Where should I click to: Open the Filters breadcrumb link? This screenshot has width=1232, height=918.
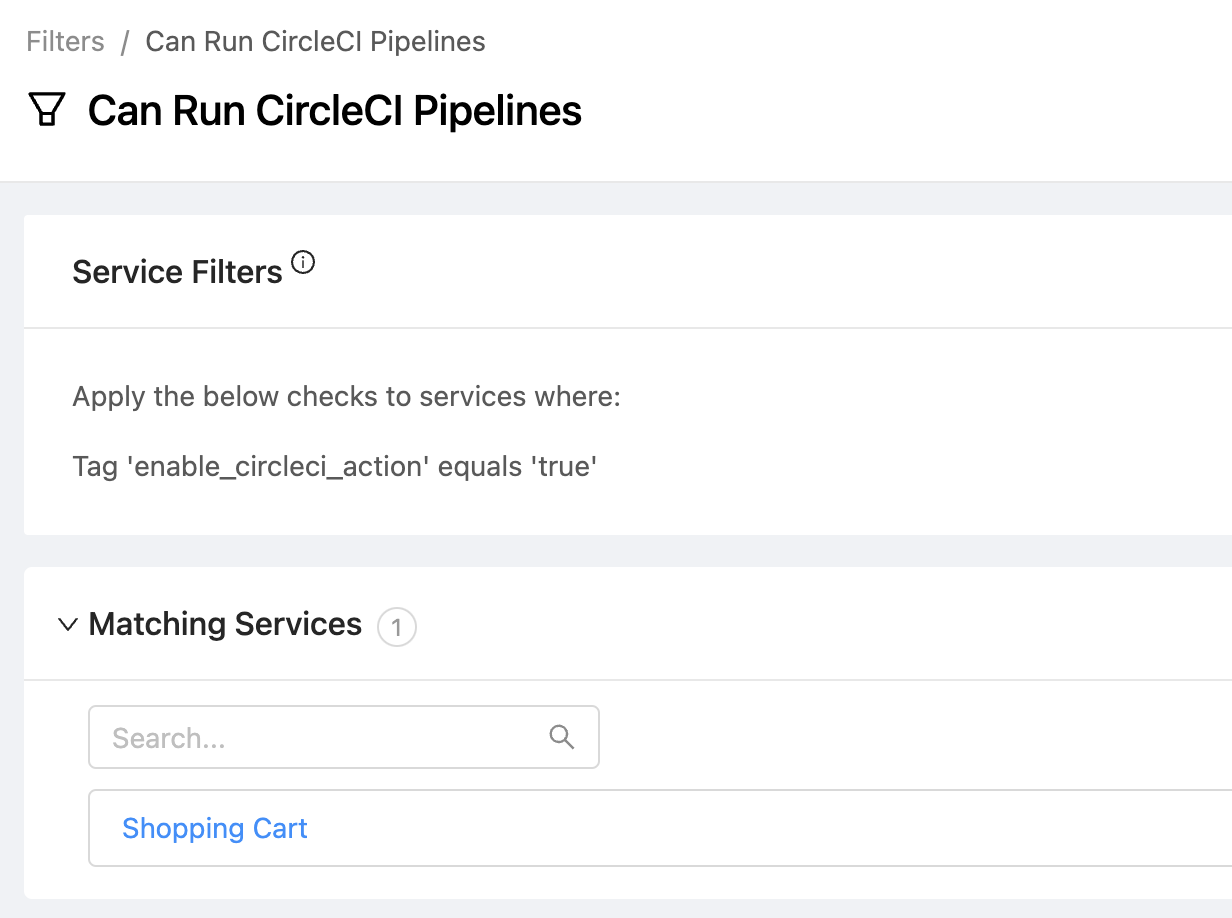[65, 42]
